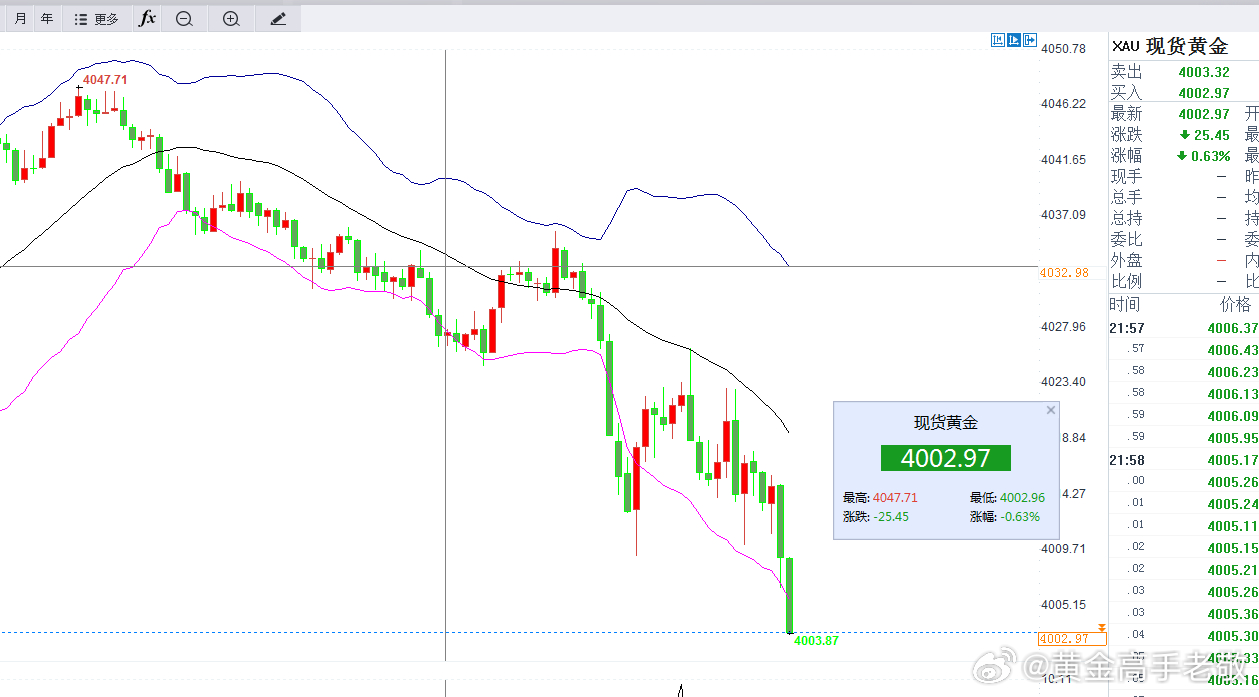Click the 最高 4047.71 value in popup
Viewport: 1259px width, 697px height.
895,497
